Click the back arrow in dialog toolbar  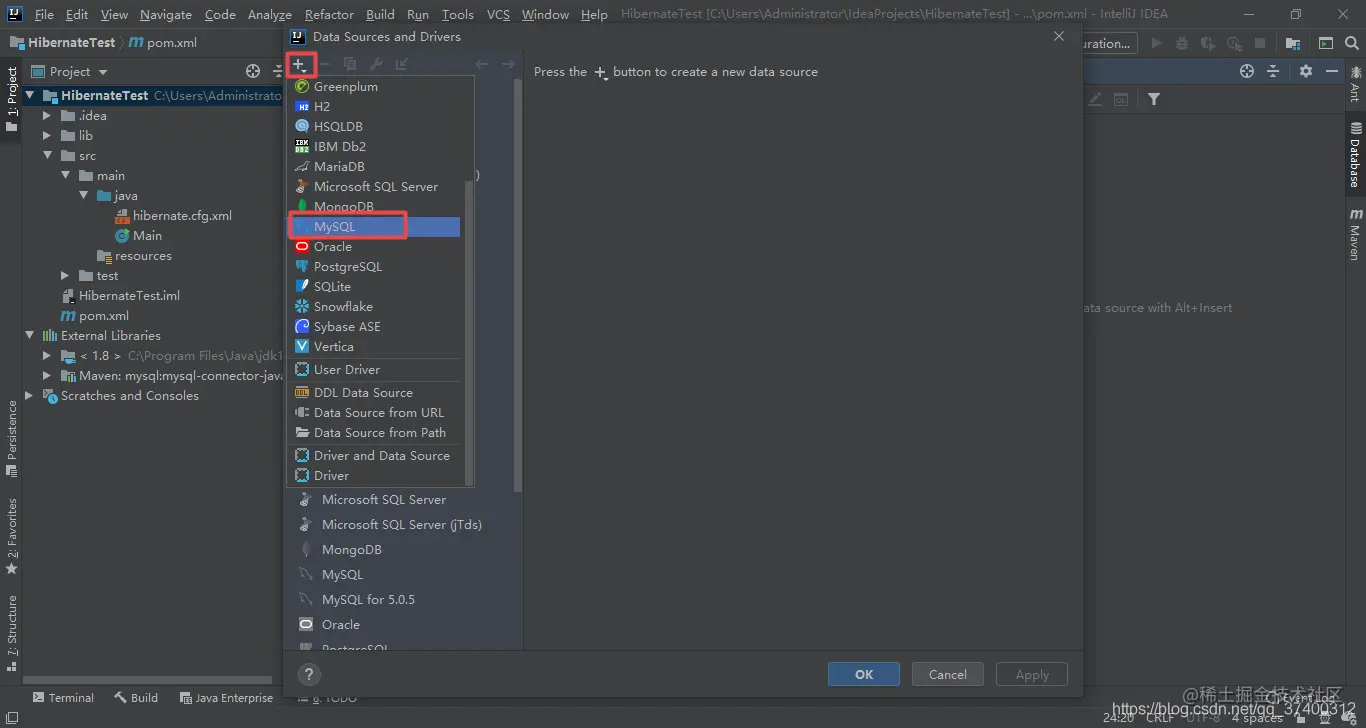coord(482,64)
